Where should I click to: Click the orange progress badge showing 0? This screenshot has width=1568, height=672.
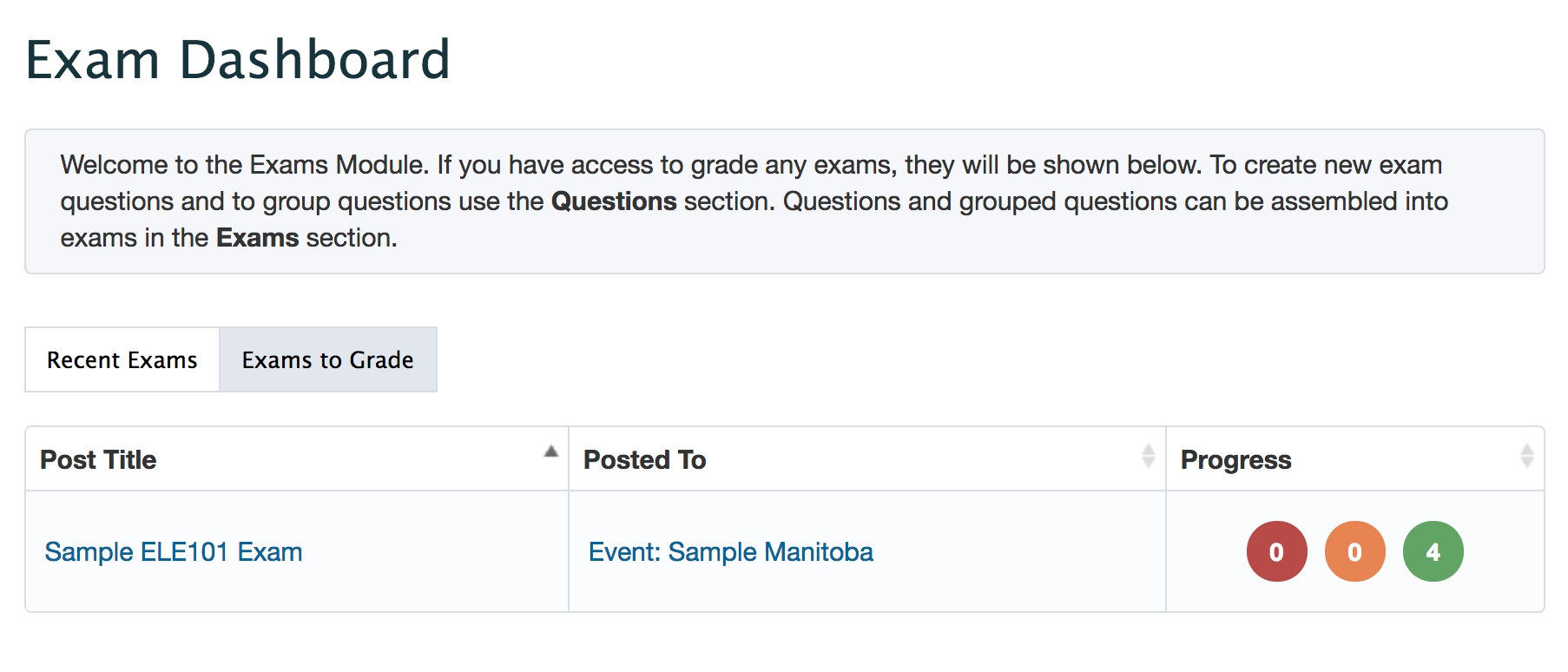pyautogui.click(x=1354, y=551)
